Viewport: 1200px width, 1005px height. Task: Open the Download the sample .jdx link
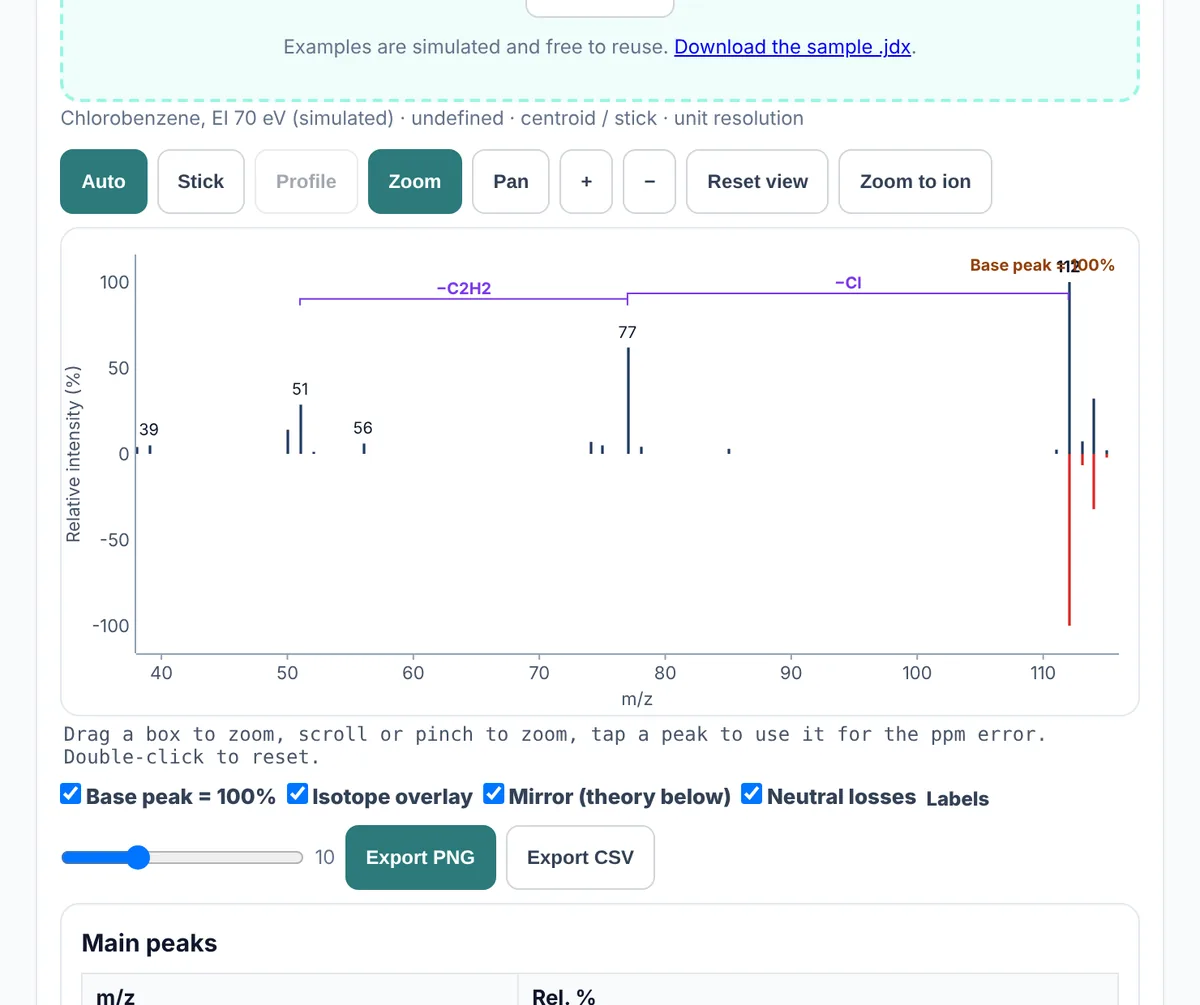(792, 47)
